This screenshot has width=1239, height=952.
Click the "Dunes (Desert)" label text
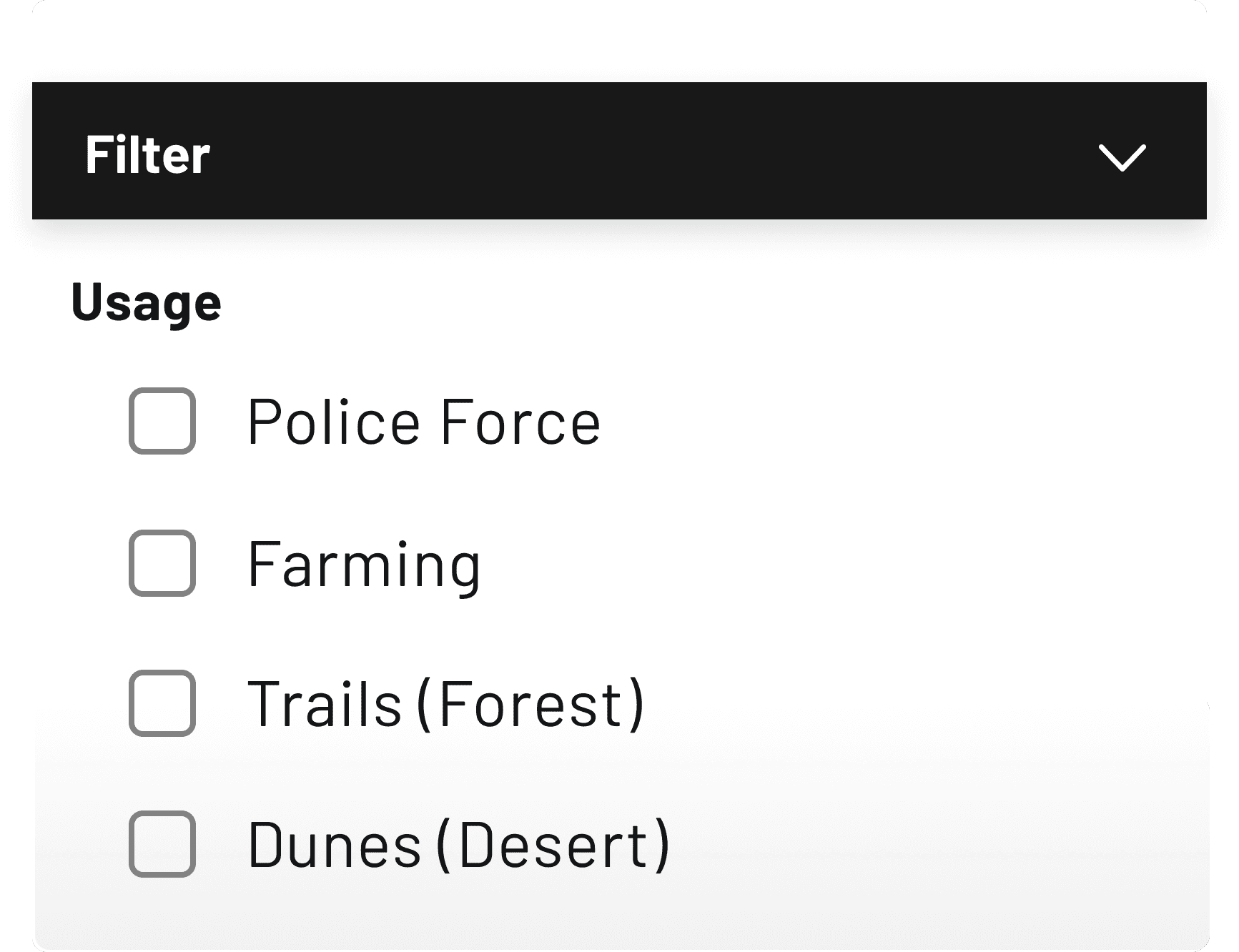pyautogui.click(x=459, y=846)
